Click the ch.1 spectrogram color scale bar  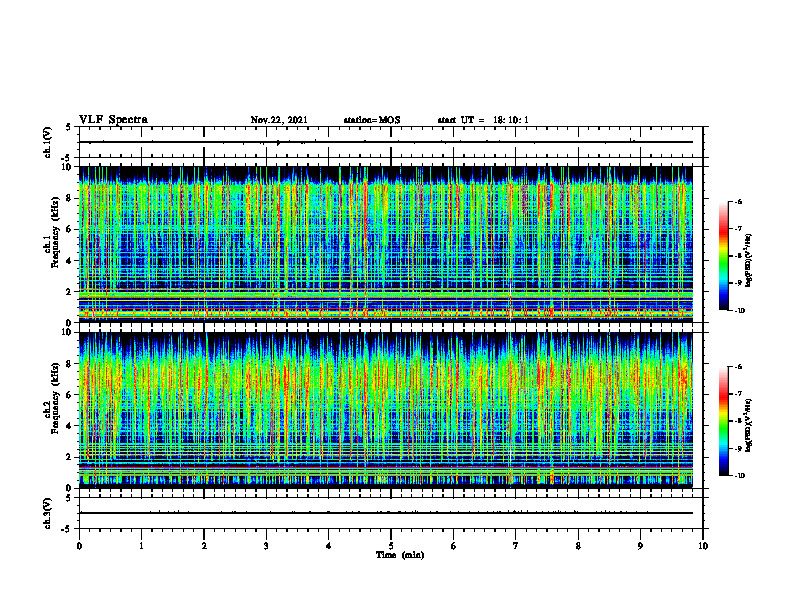[724, 256]
